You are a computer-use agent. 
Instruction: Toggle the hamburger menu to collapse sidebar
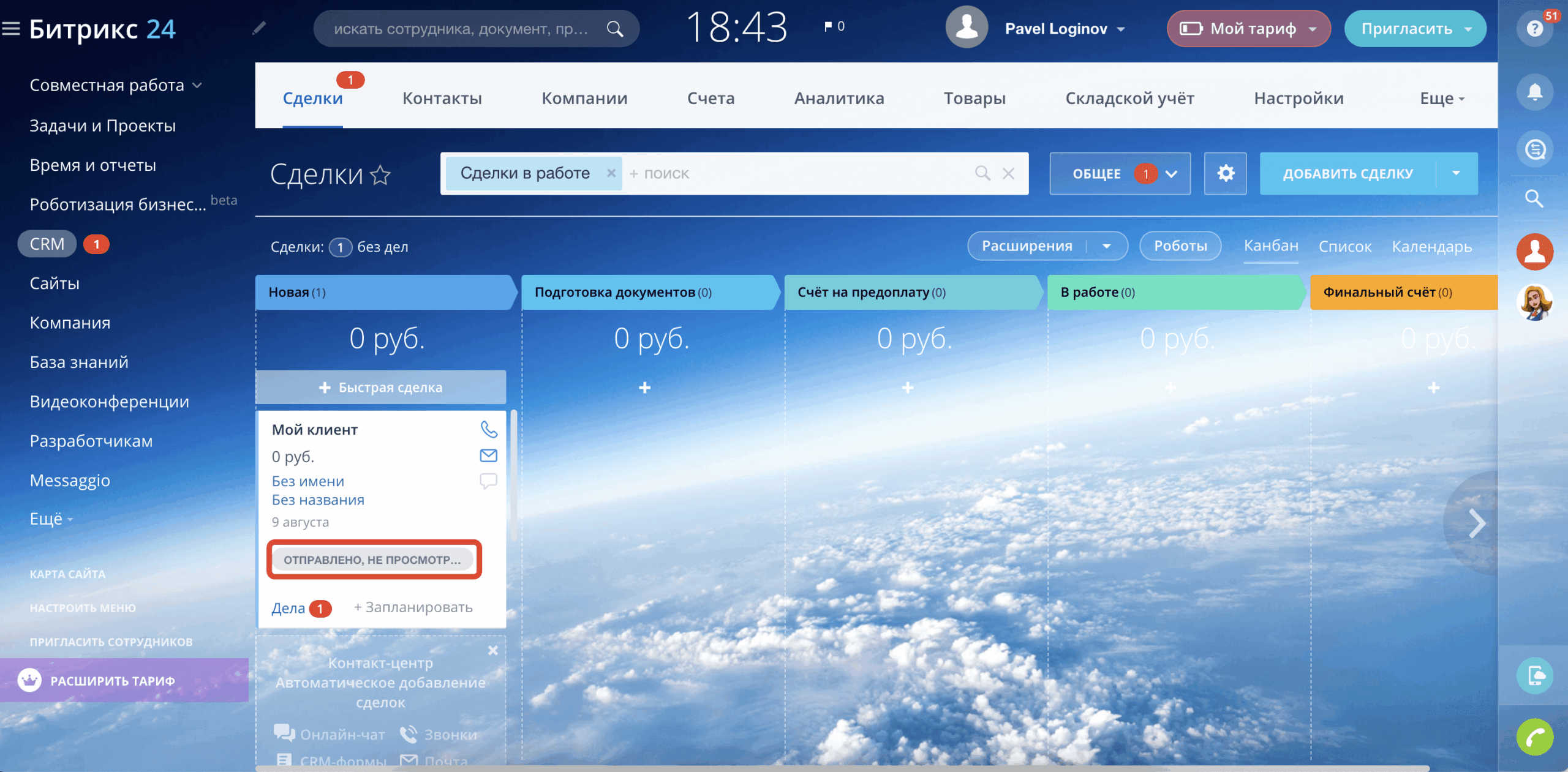point(11,29)
